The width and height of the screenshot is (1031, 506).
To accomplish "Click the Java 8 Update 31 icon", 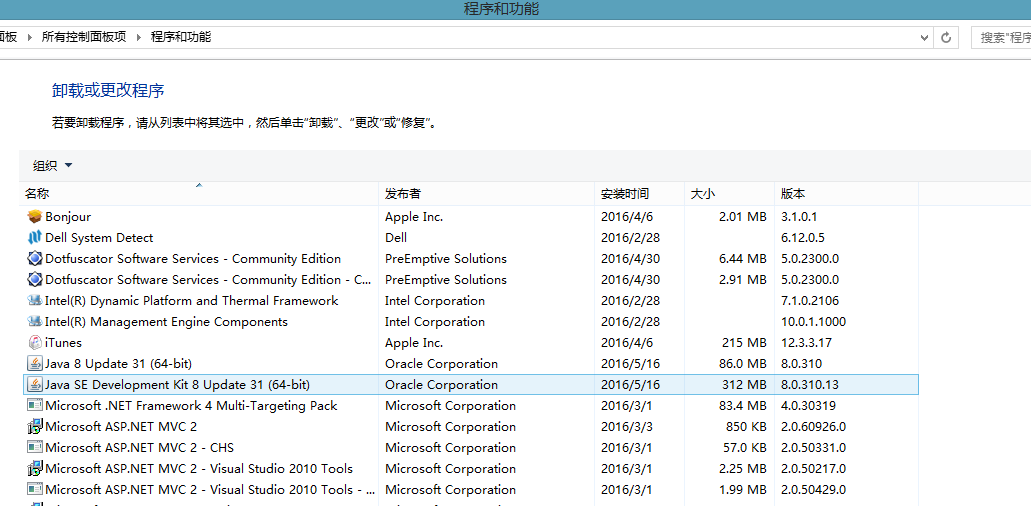I will 35,363.
